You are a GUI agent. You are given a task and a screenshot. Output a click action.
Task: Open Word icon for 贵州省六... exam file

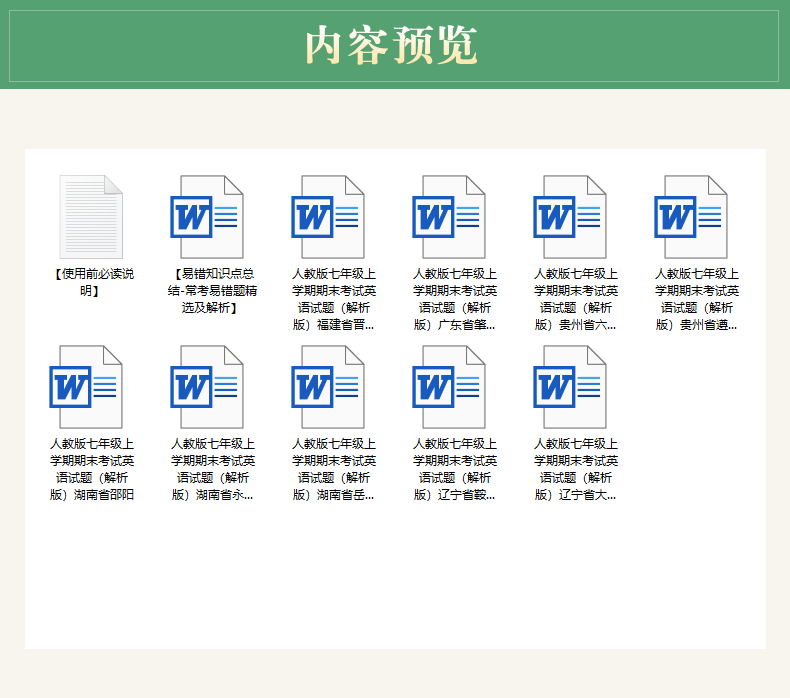(569, 217)
